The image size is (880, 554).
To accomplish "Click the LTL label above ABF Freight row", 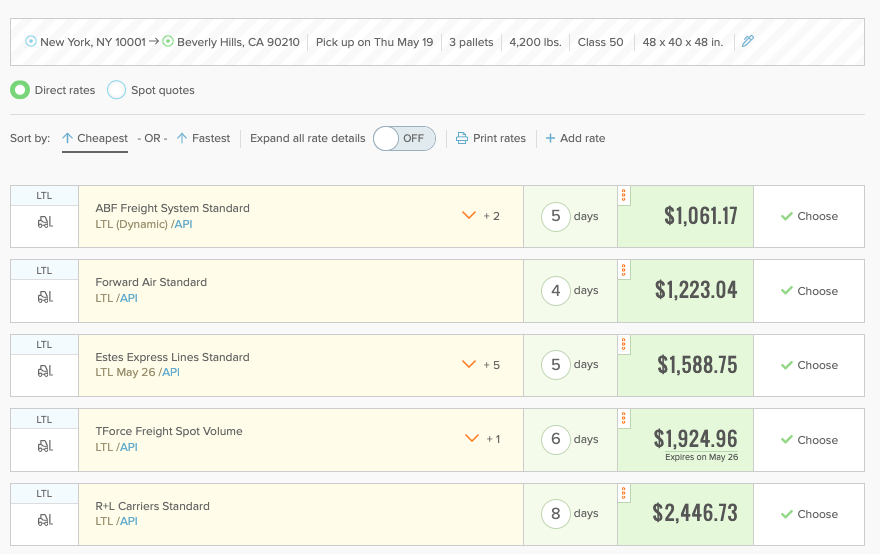I will coord(44,196).
